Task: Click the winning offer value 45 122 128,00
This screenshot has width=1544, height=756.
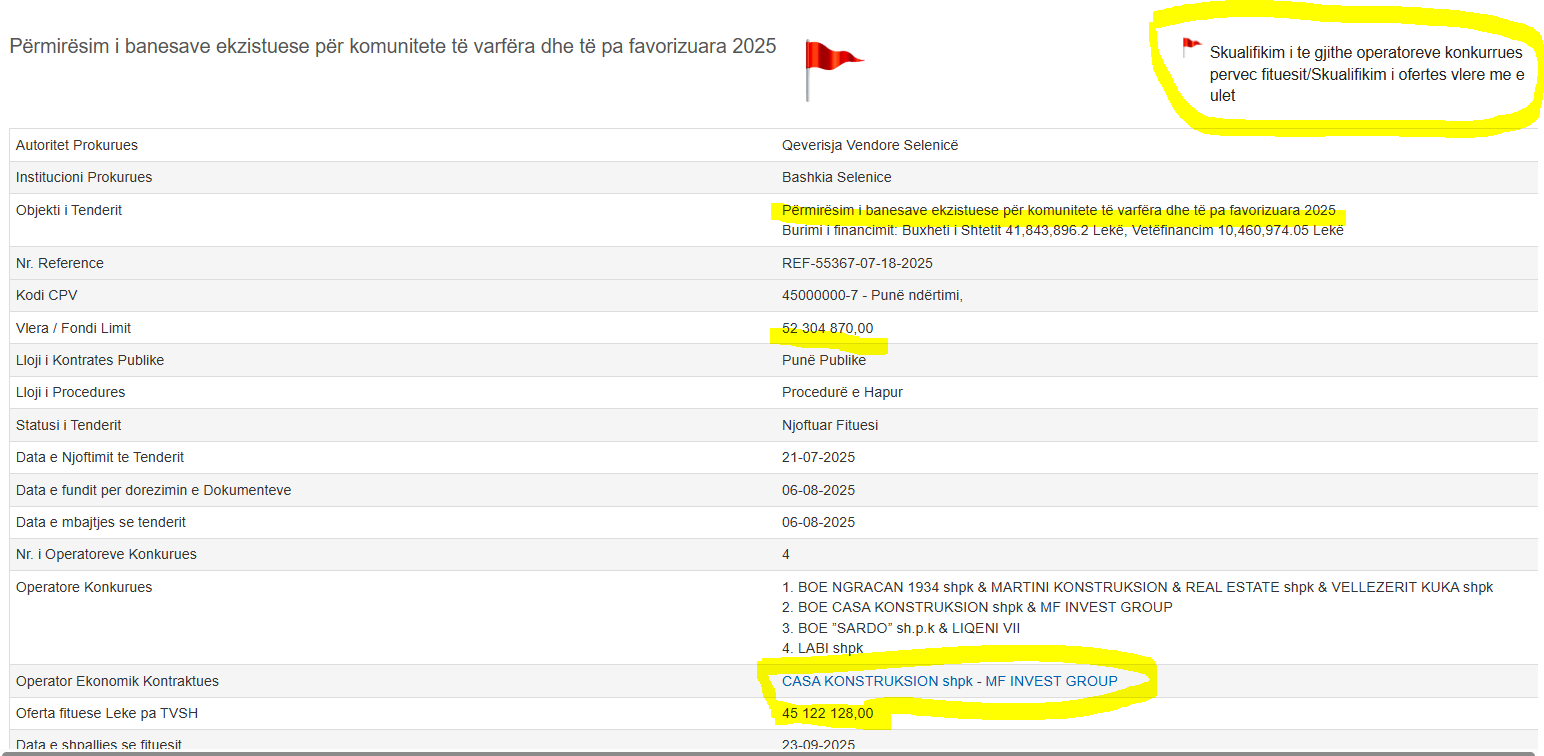Action: click(827, 713)
